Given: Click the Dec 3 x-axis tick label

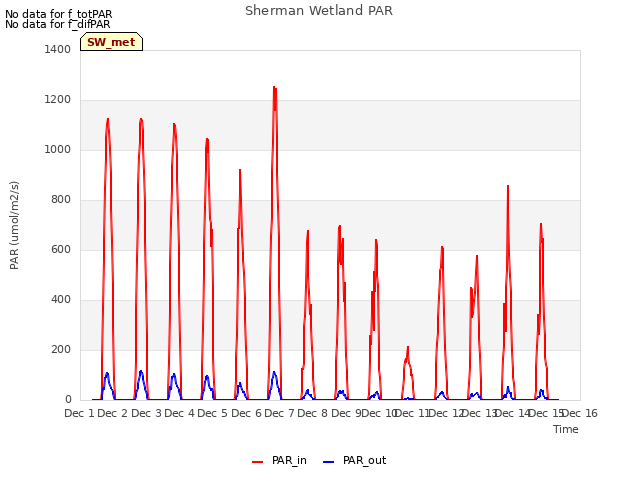Looking at the screenshot, I should [x=147, y=413].
